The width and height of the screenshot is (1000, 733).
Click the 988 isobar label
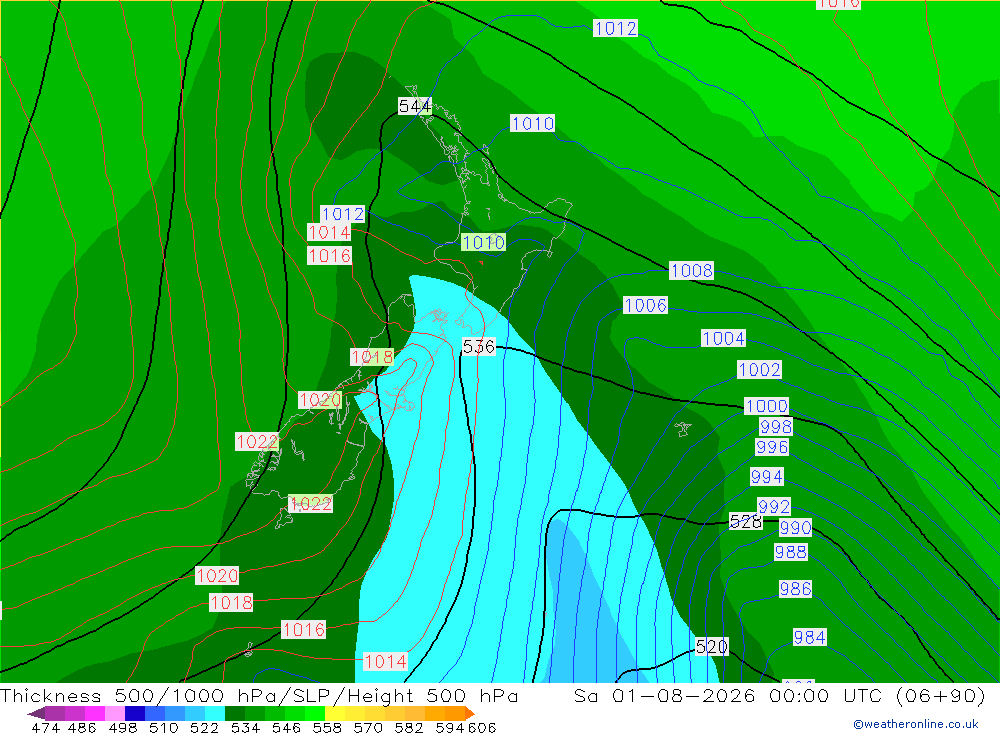(791, 552)
